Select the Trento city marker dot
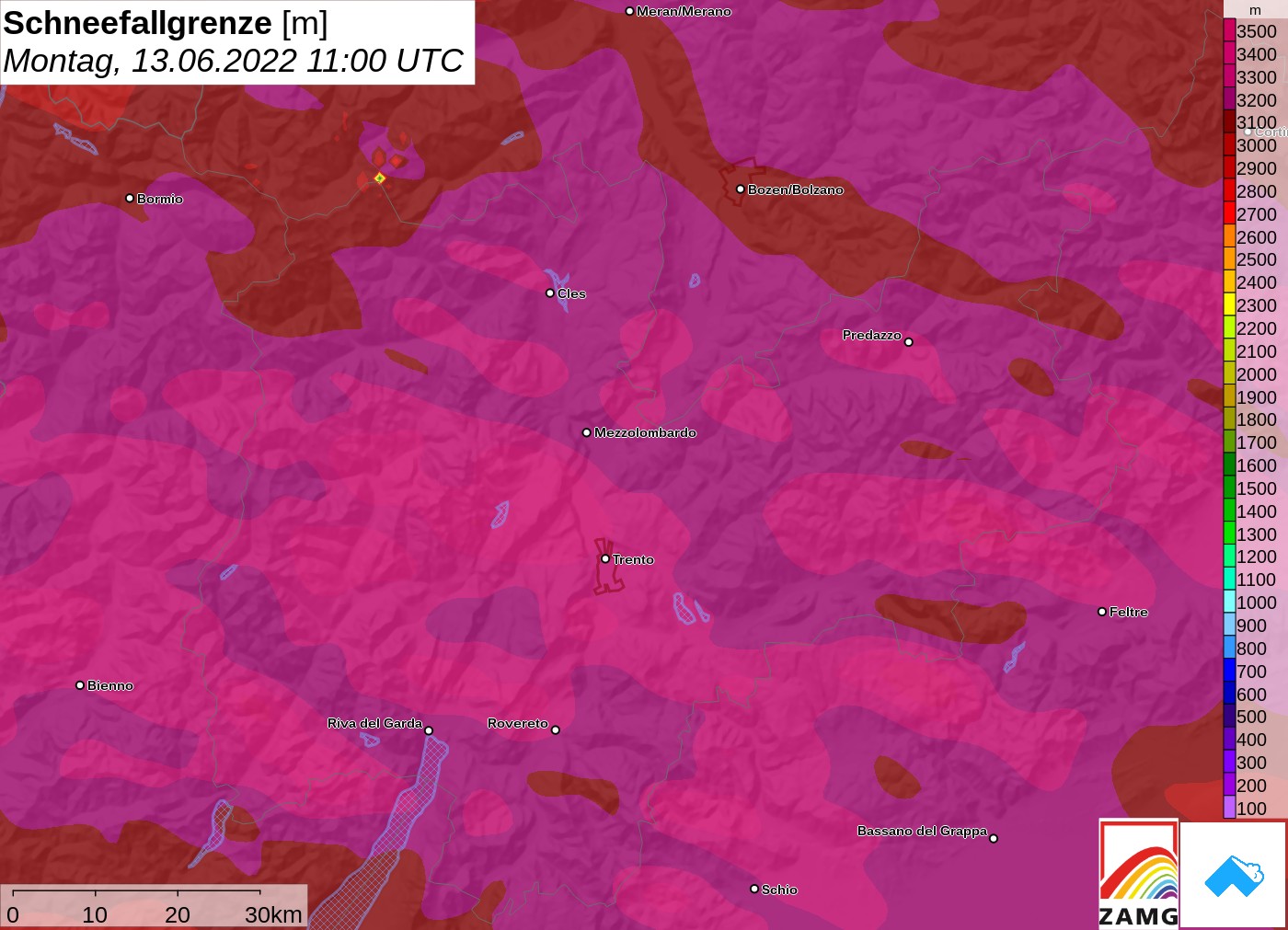The width and height of the screenshot is (1288, 930). coord(605,558)
